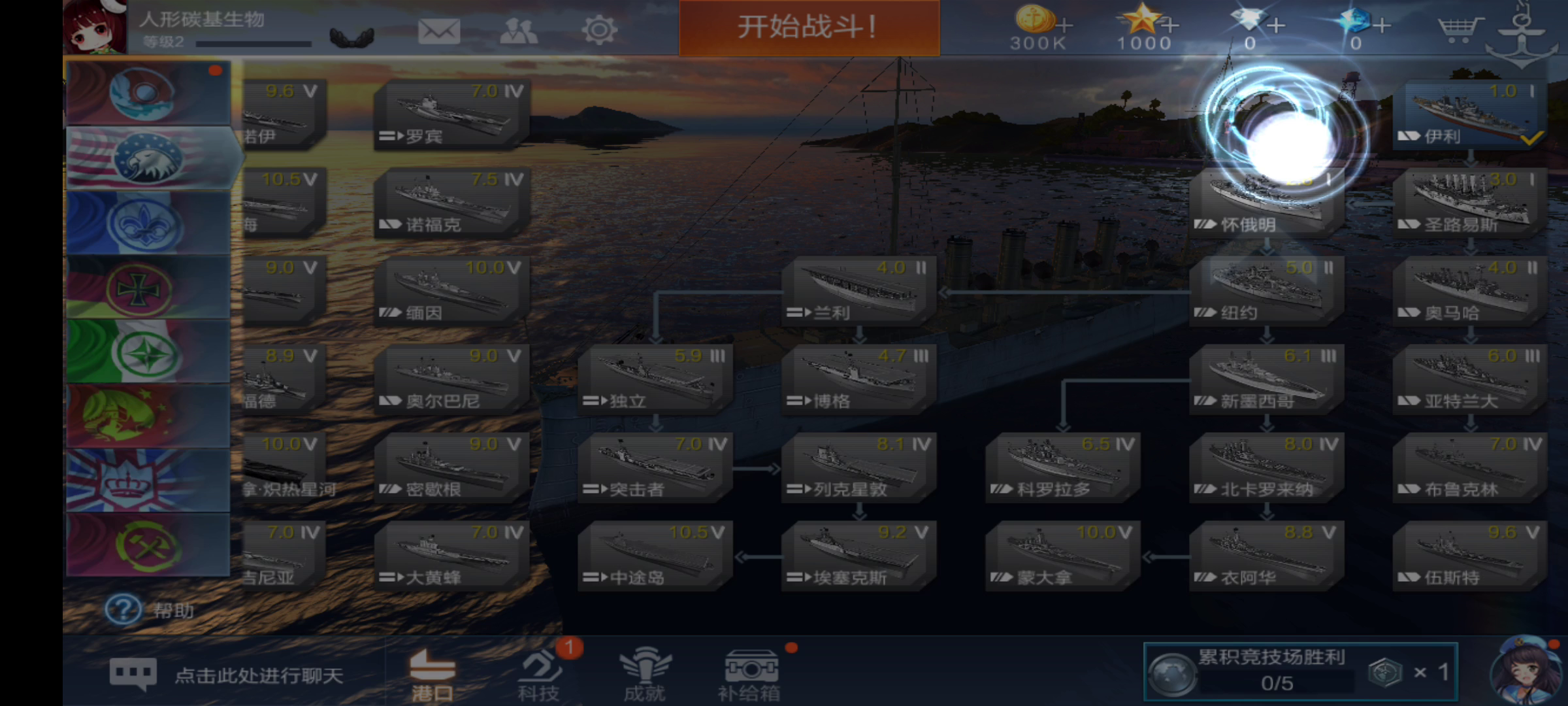The image size is (1568, 706).
Task: Open the settings gear icon
Action: point(599,30)
